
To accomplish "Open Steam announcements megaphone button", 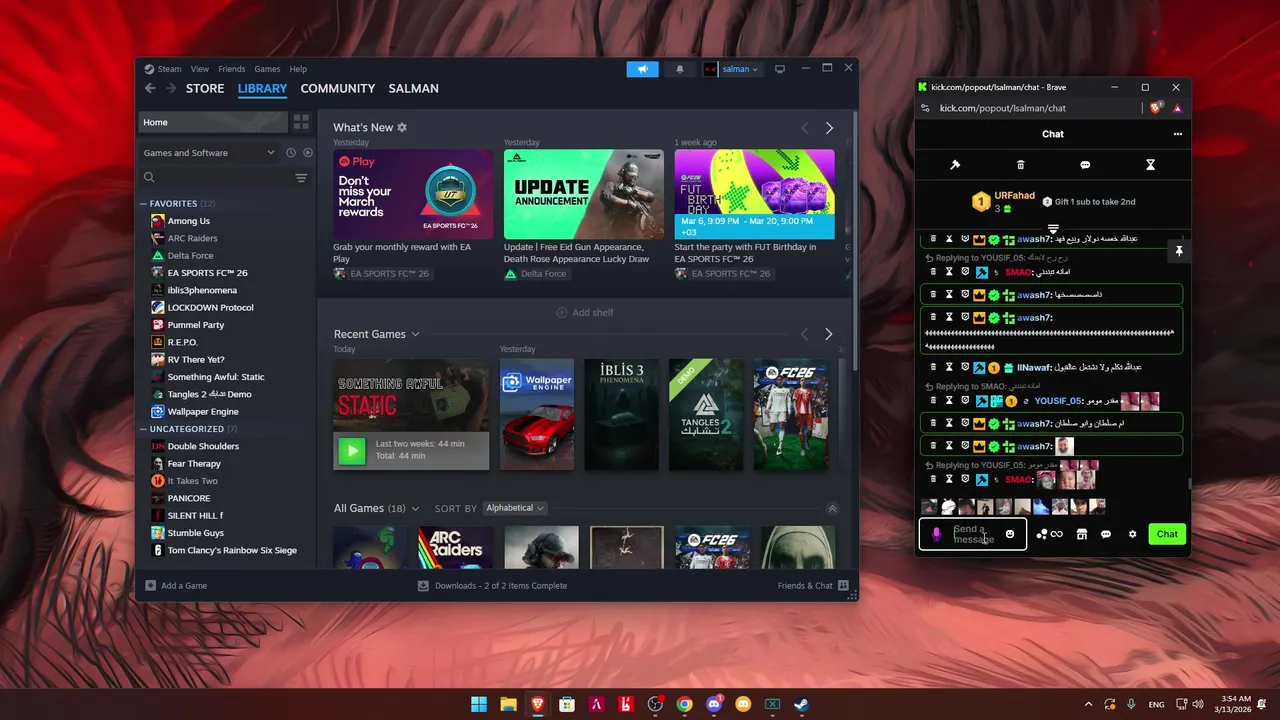I will pyautogui.click(x=643, y=69).
